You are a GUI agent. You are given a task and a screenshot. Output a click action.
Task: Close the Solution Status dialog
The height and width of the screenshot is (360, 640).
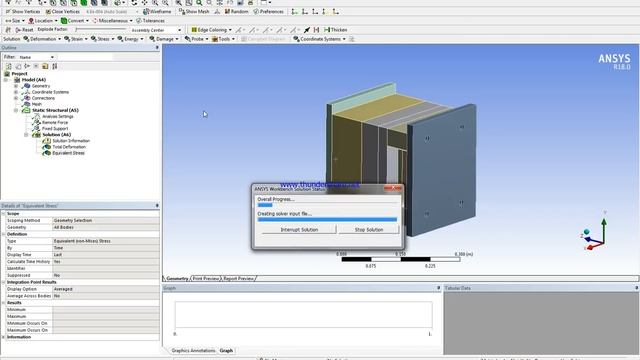tap(393, 188)
